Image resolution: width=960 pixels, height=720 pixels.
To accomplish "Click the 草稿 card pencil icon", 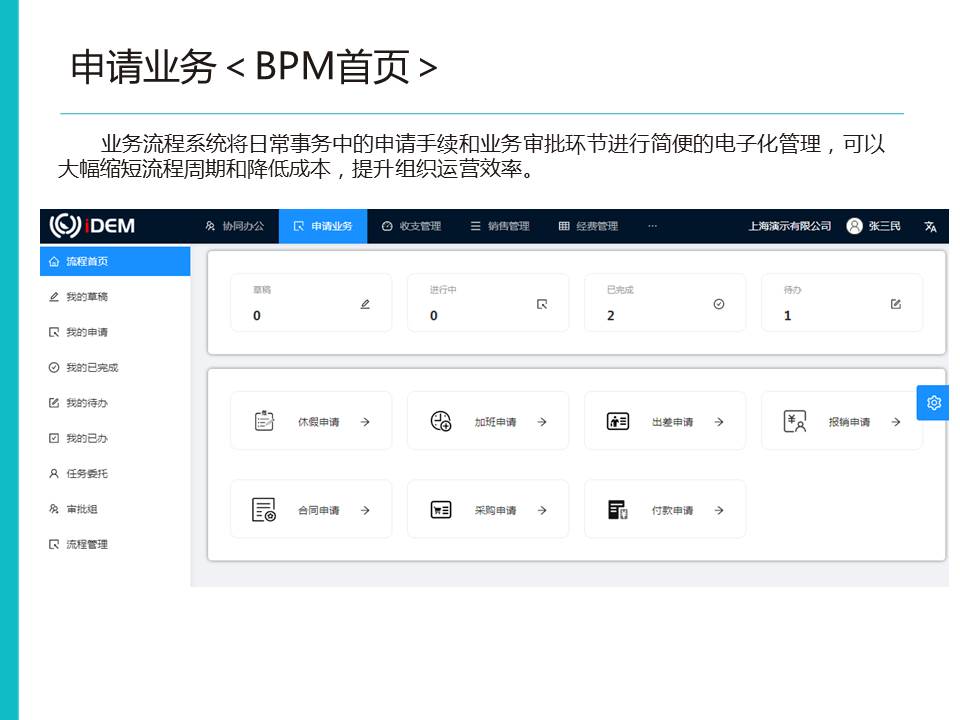I will 365,304.
